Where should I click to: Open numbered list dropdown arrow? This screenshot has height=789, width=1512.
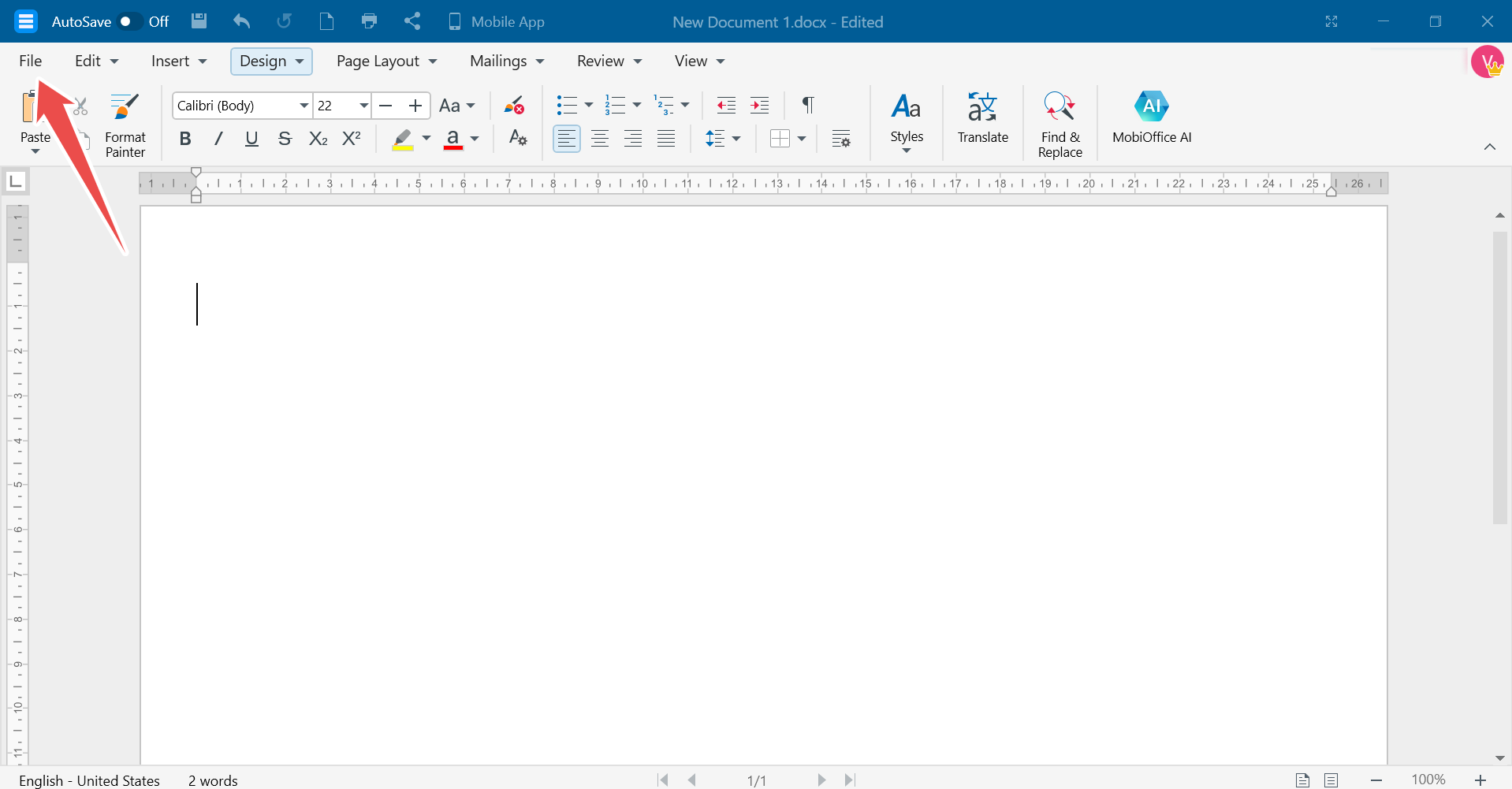pyautogui.click(x=637, y=105)
